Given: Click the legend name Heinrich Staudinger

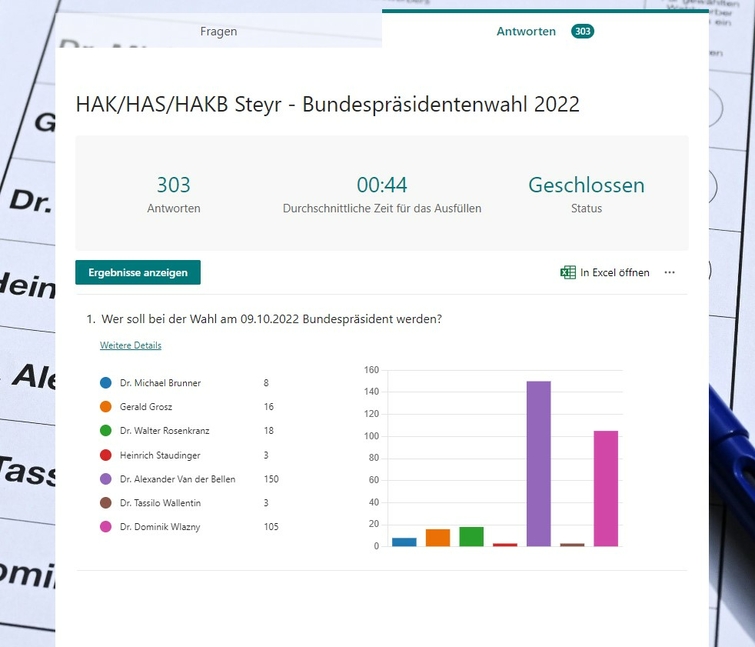Looking at the screenshot, I should click(x=160, y=455).
